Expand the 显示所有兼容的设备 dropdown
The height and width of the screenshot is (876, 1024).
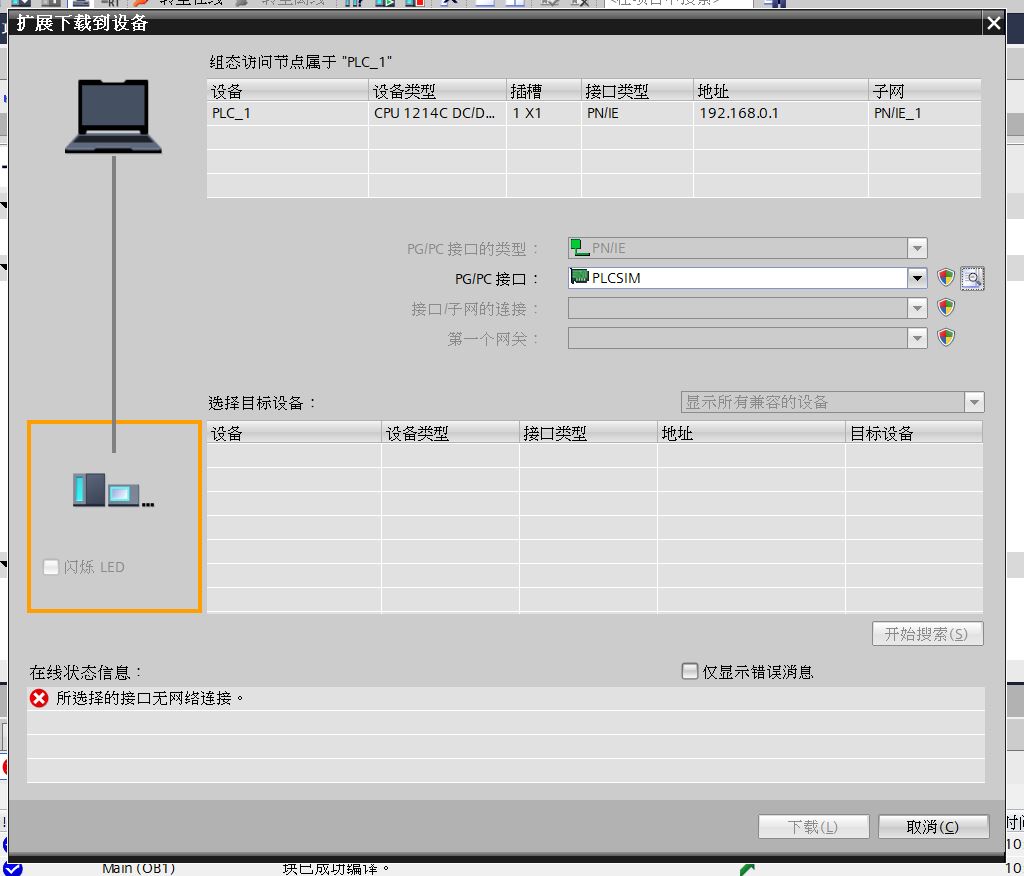(973, 402)
